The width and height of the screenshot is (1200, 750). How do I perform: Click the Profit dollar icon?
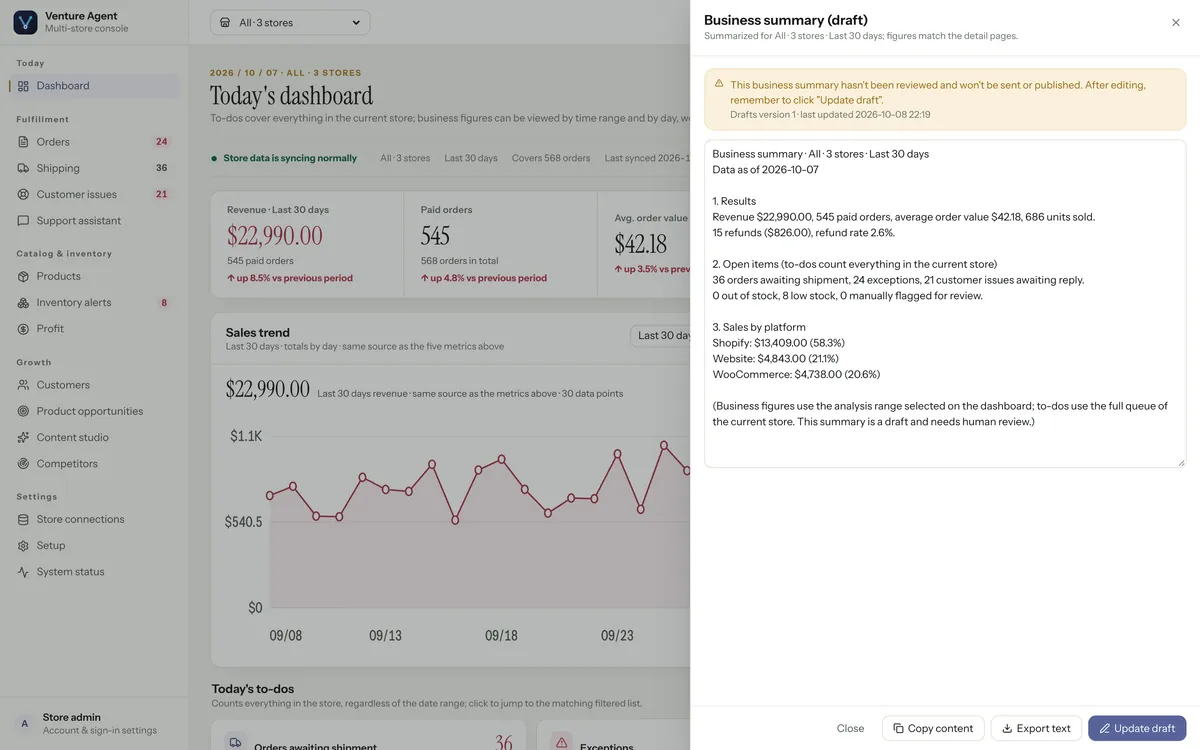tap(23, 328)
